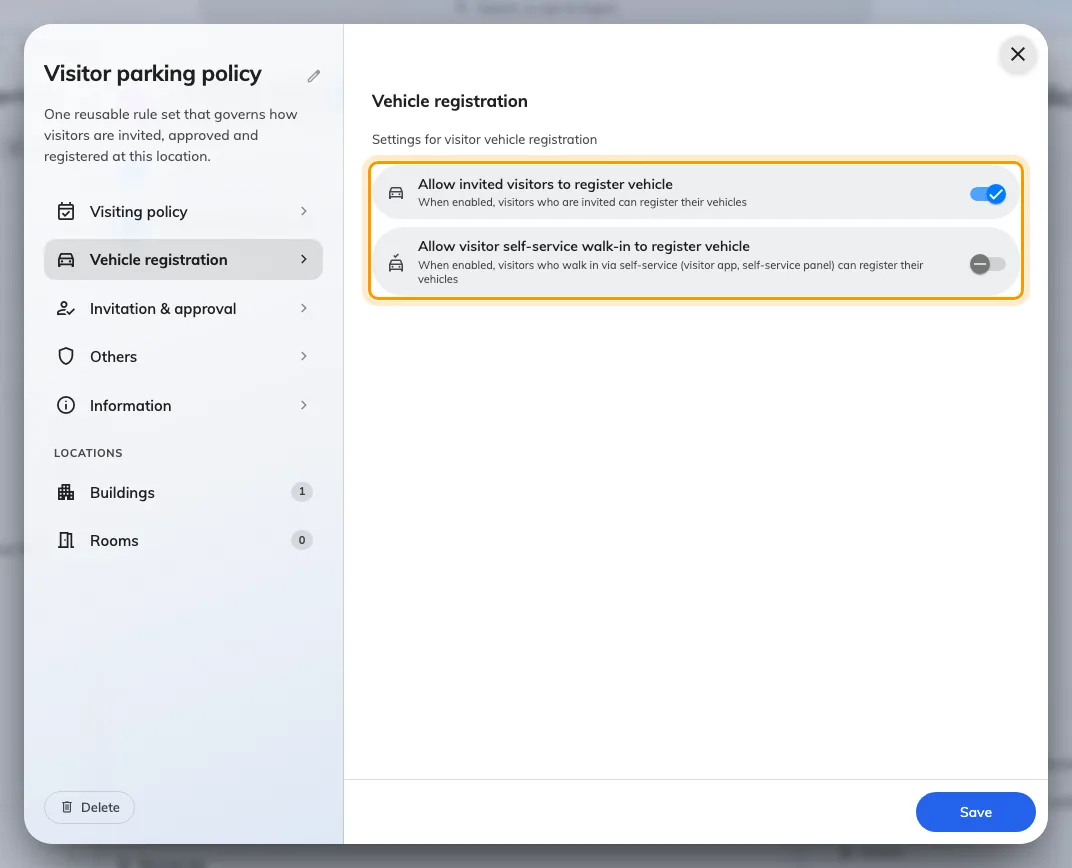Open the Buildings locations list
The height and width of the screenshot is (868, 1072).
click(x=183, y=492)
